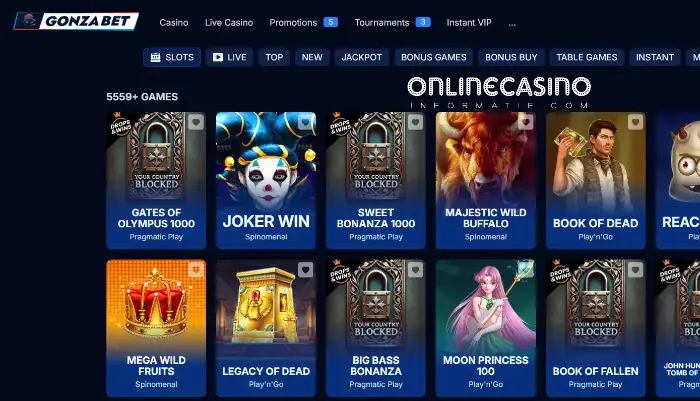Select the SLOTS category filter
The width and height of the screenshot is (700, 401).
[x=172, y=57]
